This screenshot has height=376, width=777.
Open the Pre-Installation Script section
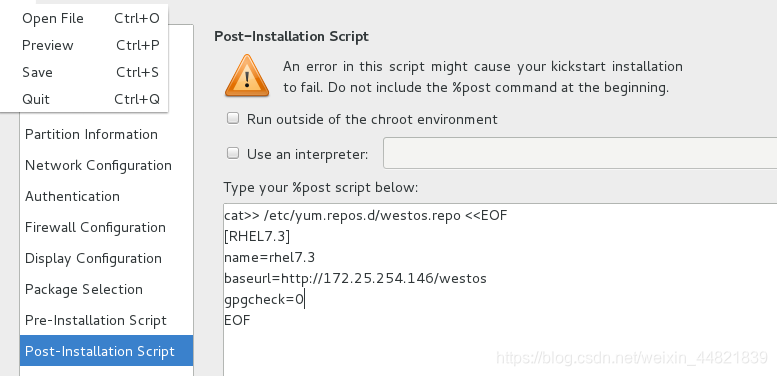[x=106, y=321]
